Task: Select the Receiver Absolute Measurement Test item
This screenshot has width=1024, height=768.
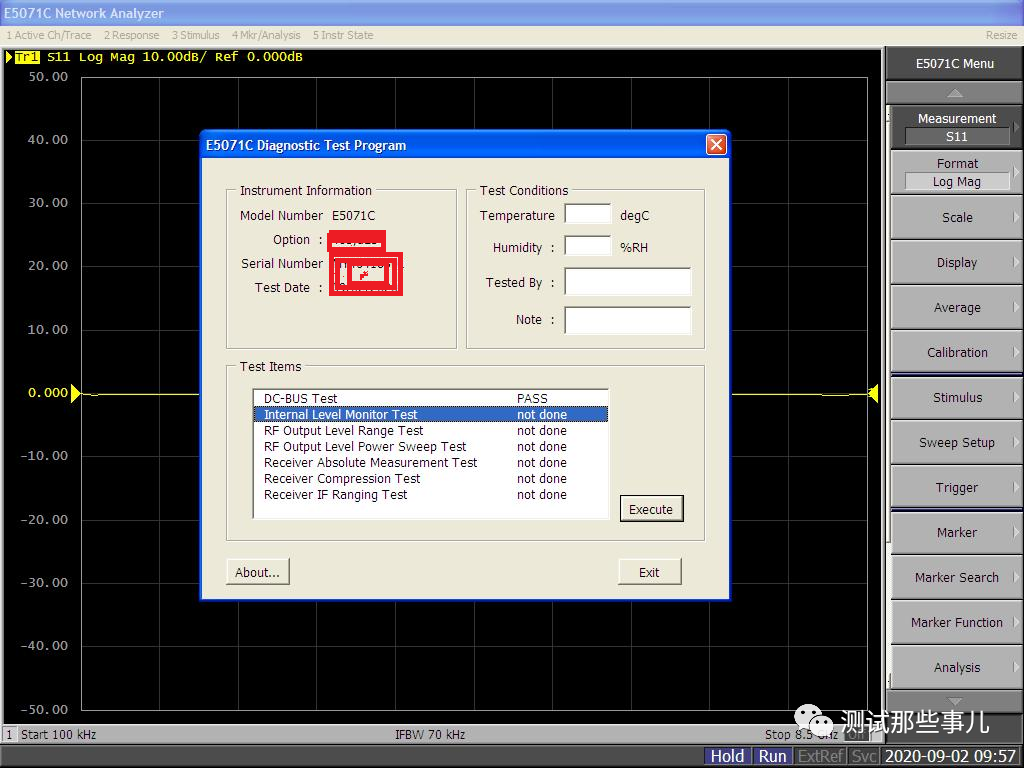Action: click(431, 462)
